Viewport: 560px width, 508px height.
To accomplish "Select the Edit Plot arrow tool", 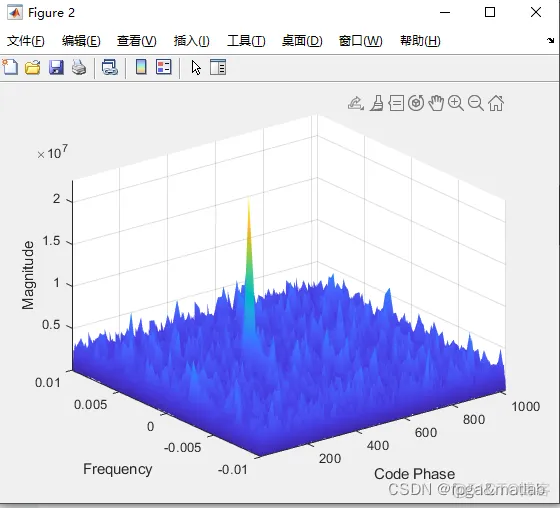I will (x=196, y=68).
